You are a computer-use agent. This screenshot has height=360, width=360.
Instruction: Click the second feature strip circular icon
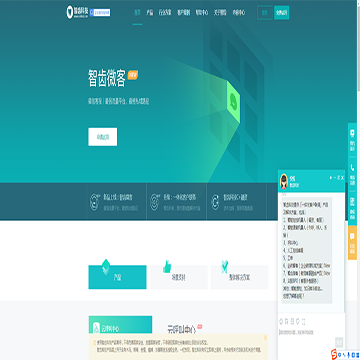155,202
